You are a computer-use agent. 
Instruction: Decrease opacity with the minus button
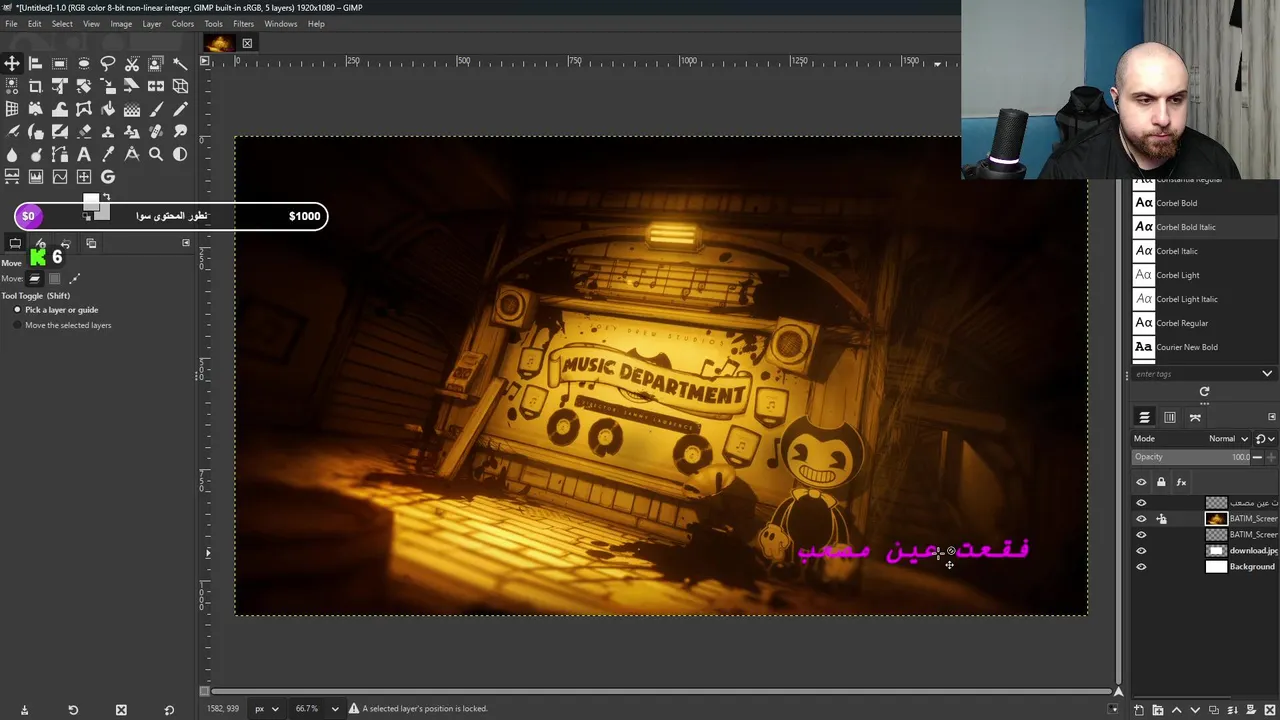1257,457
